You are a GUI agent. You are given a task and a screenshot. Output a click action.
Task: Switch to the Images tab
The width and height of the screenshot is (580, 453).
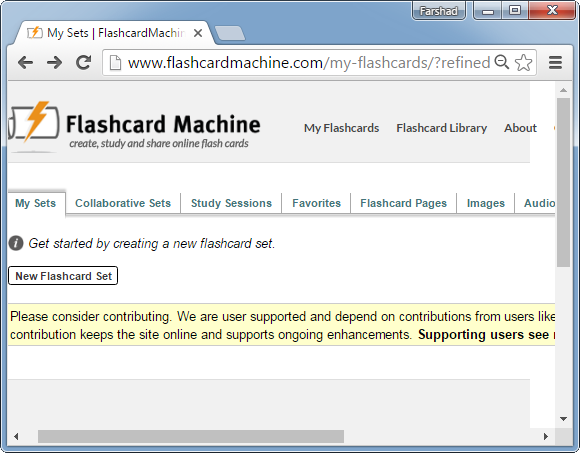point(486,203)
